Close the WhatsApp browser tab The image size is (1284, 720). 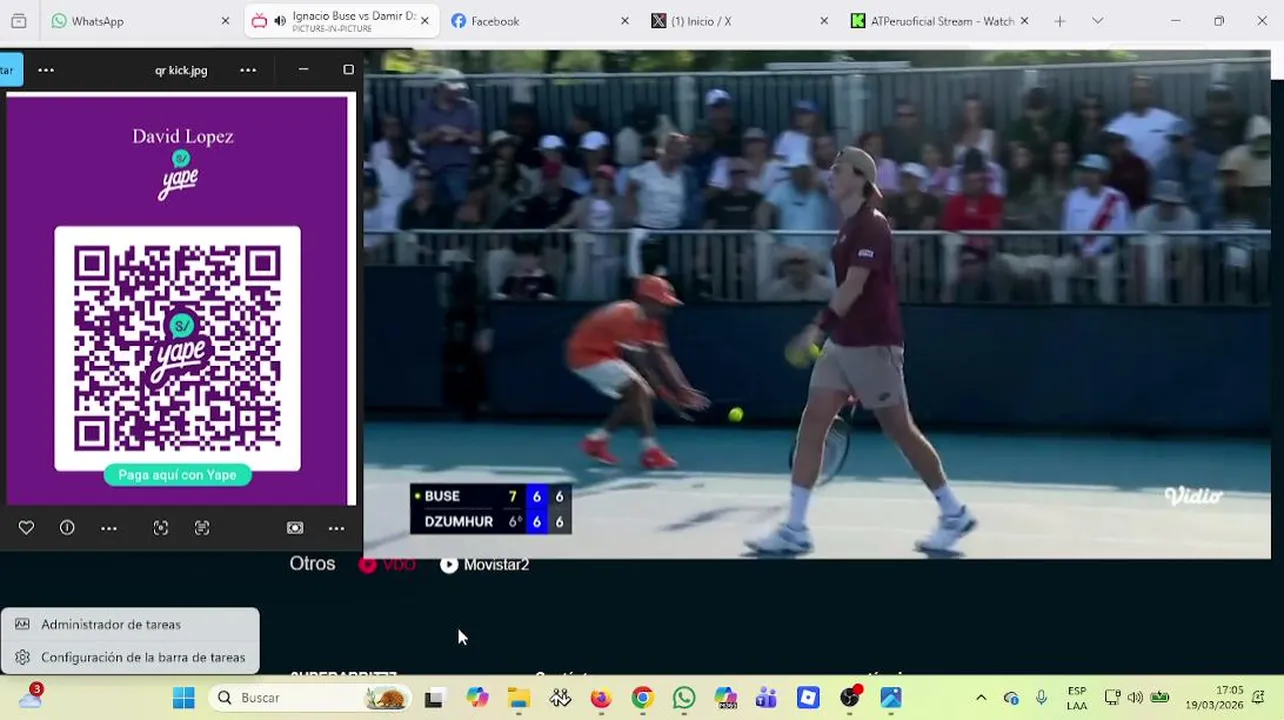(x=225, y=21)
